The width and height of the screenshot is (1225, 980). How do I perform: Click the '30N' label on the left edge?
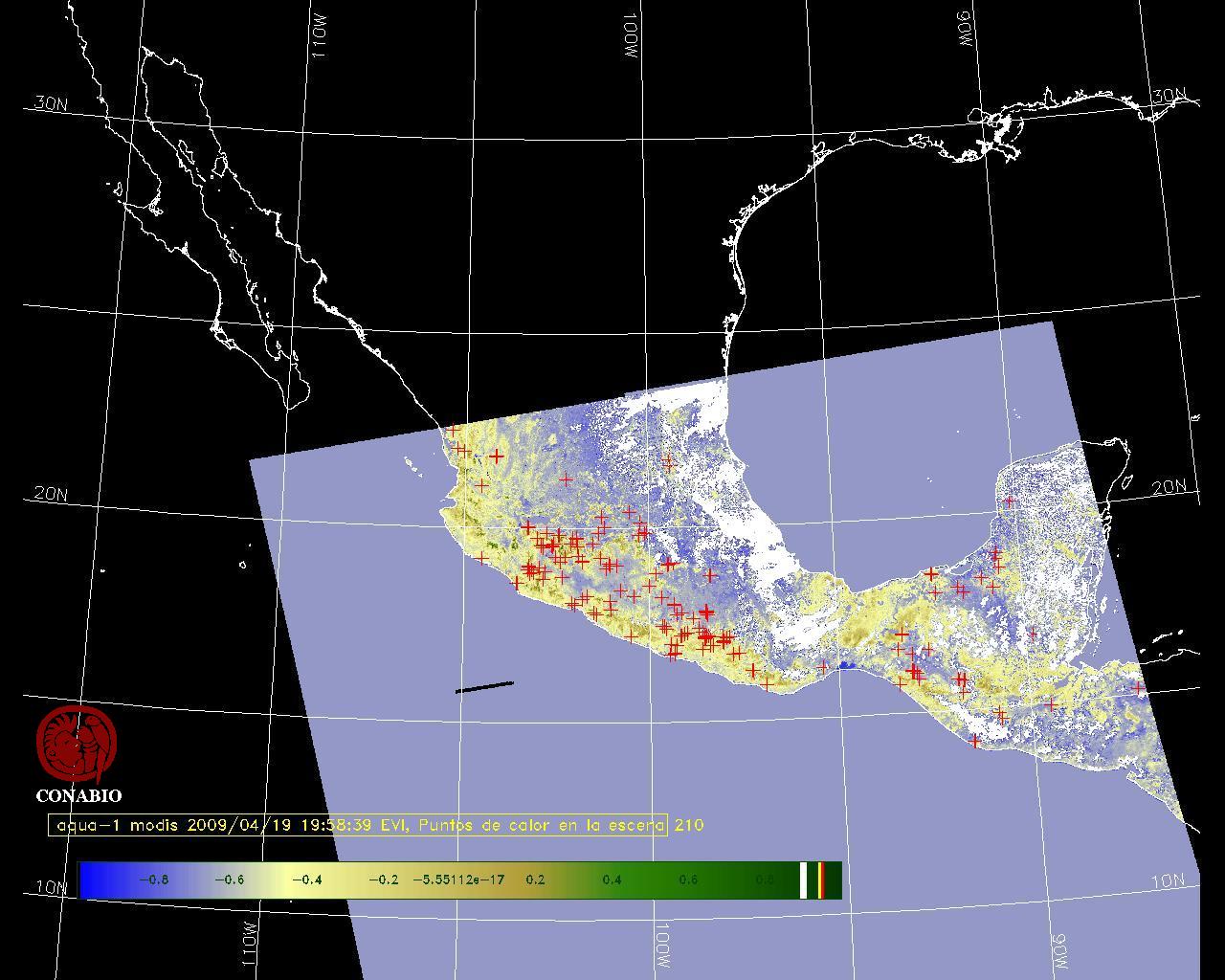51,103
